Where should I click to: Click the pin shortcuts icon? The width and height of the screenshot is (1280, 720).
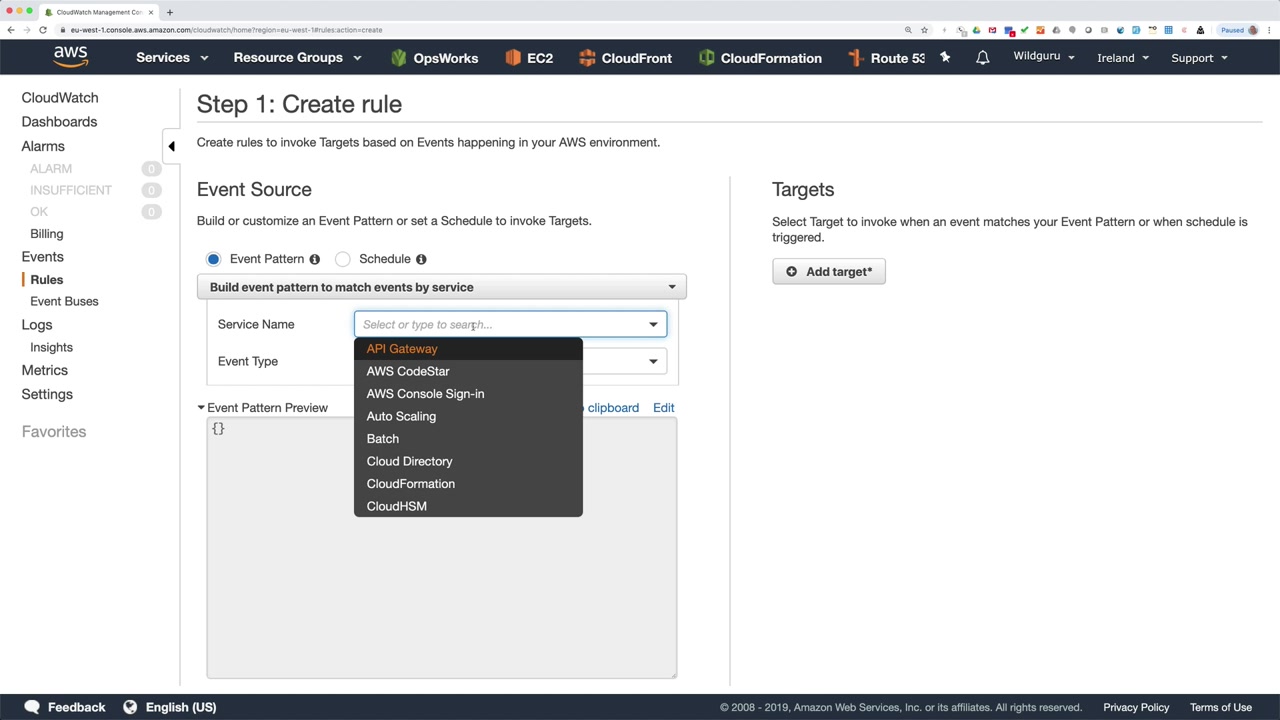click(x=945, y=58)
